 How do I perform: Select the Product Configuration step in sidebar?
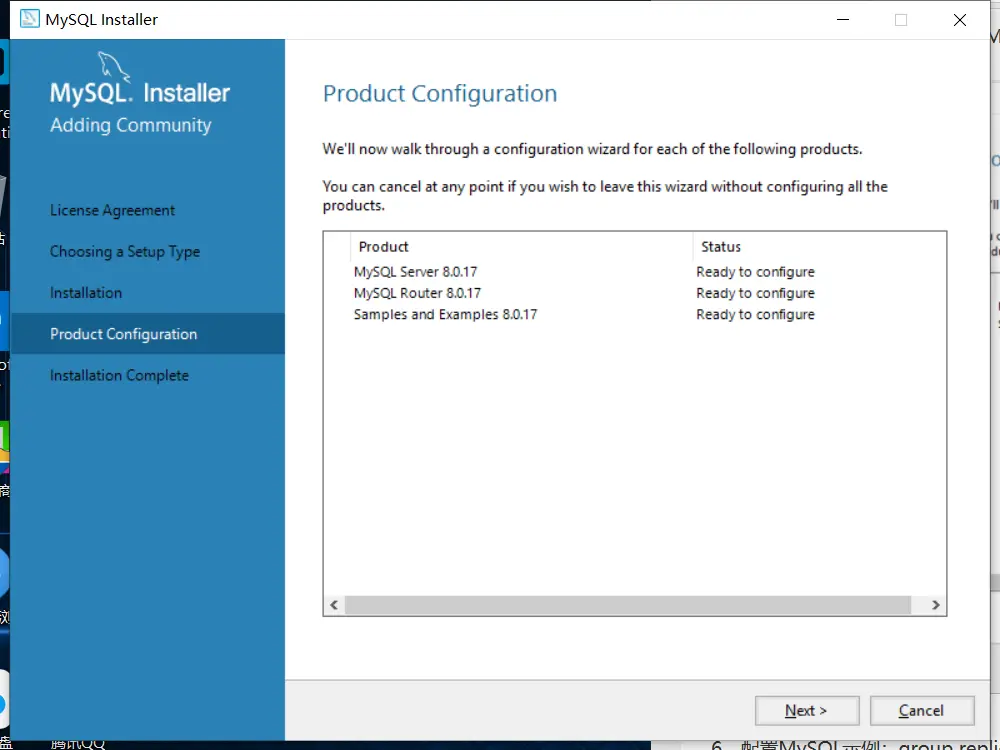click(x=147, y=334)
